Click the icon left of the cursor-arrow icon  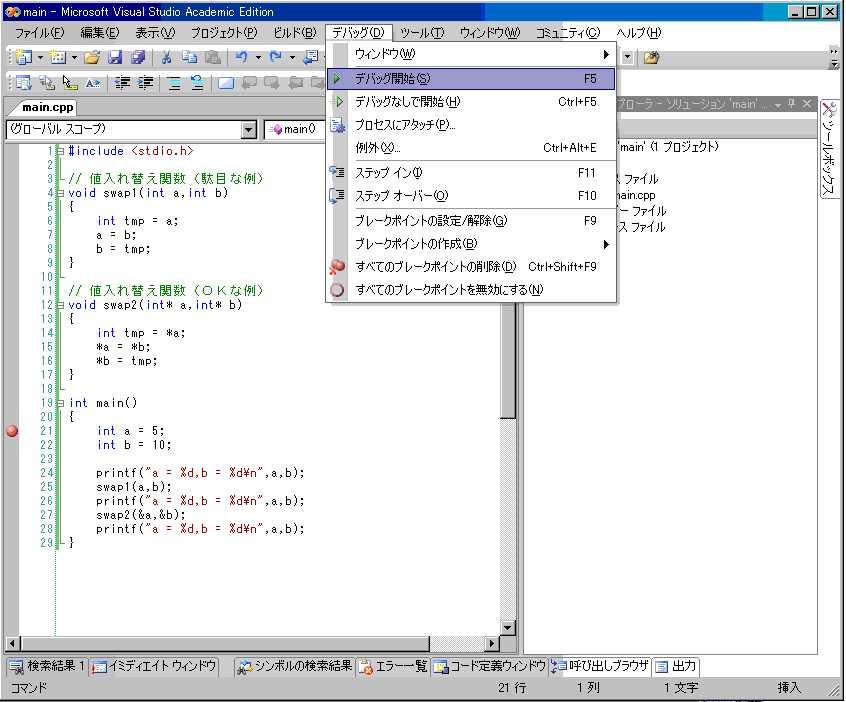click(x=47, y=83)
